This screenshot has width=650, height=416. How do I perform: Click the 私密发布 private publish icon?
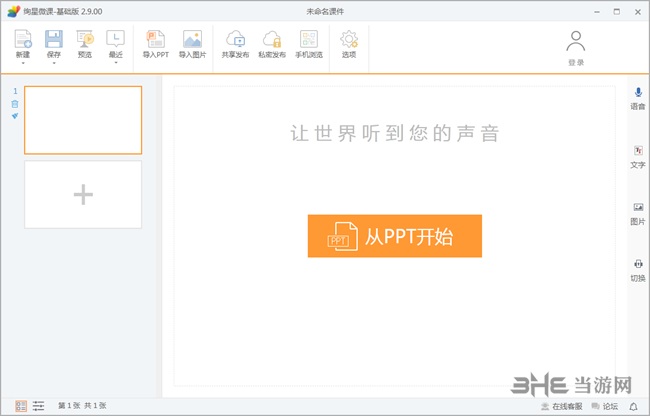click(x=272, y=39)
